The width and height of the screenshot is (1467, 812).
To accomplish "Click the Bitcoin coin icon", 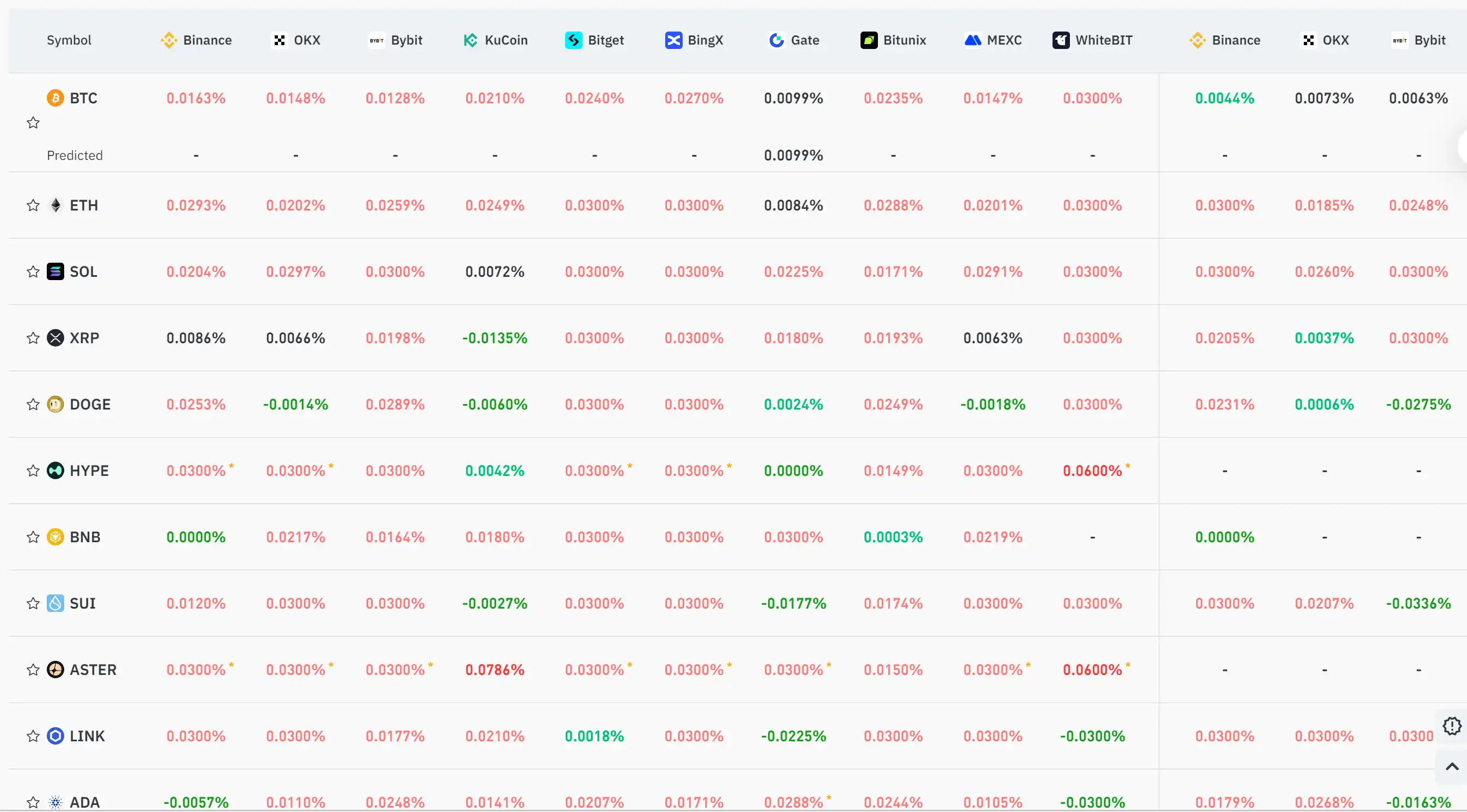I will (x=55, y=98).
